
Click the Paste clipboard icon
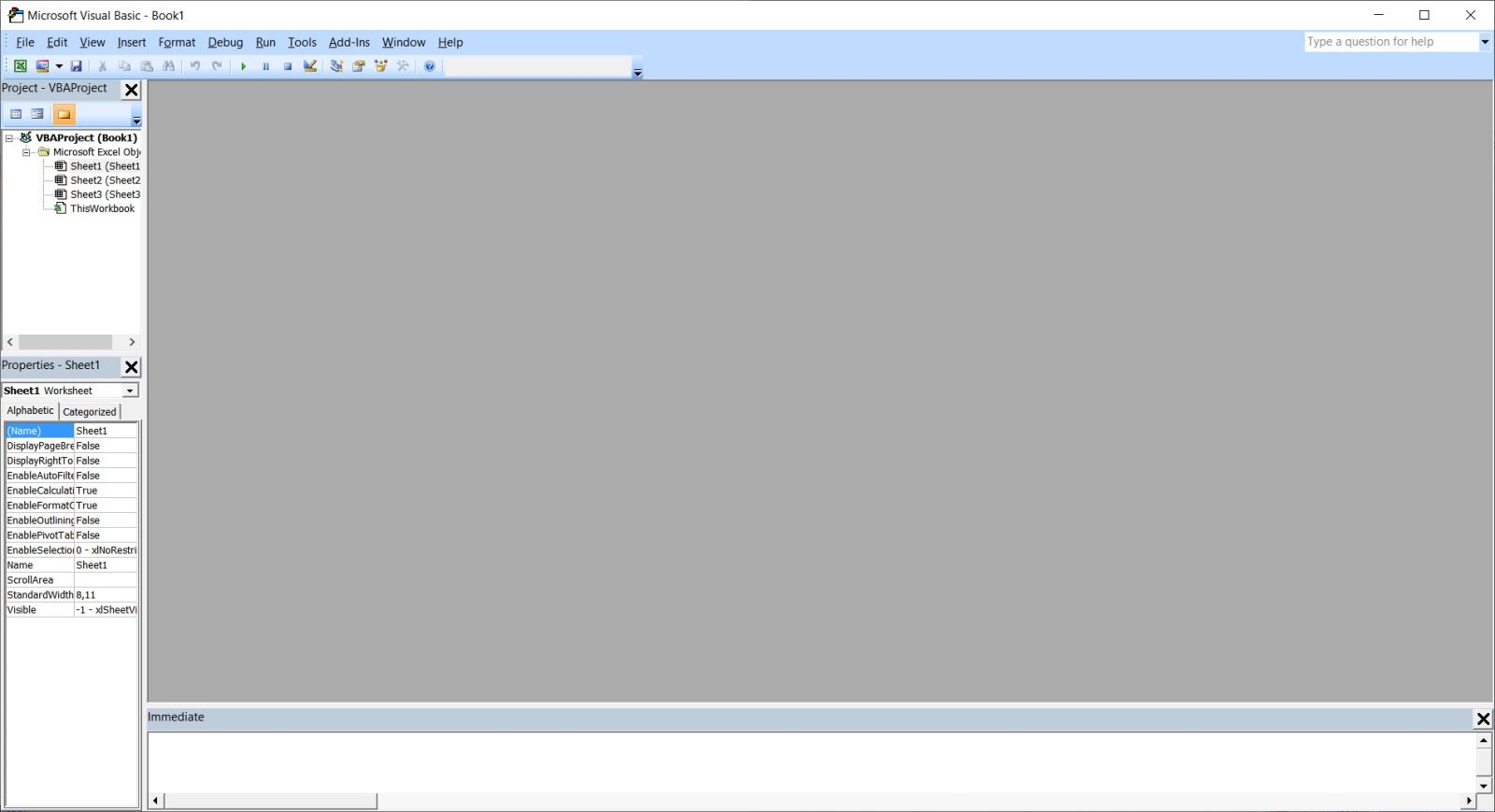[147, 66]
